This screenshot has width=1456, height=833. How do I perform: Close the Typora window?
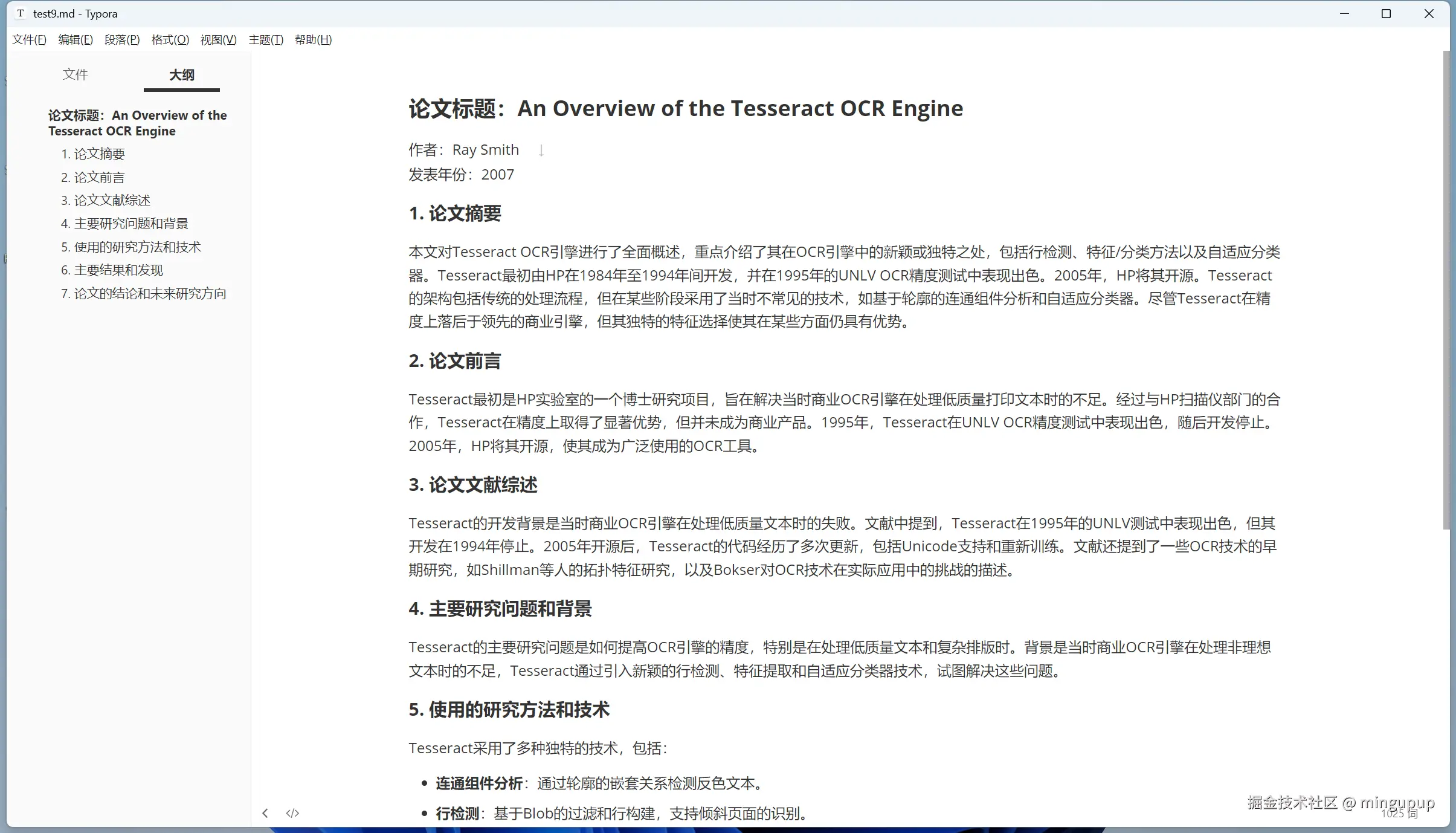(1429, 13)
